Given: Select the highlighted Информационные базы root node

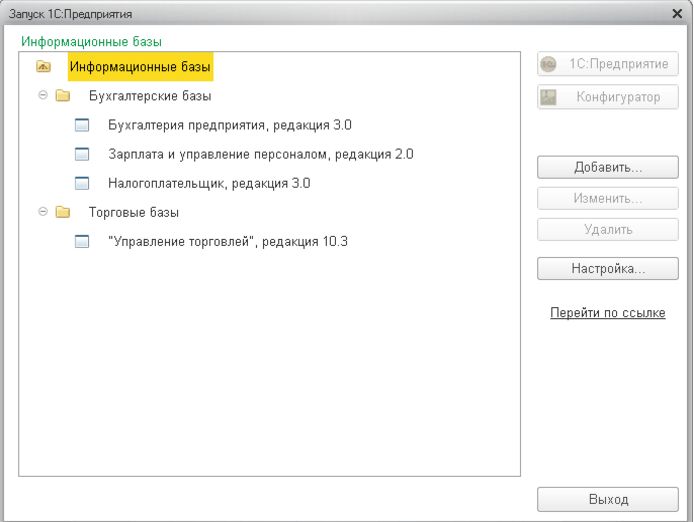Looking at the screenshot, I should tap(140, 66).
